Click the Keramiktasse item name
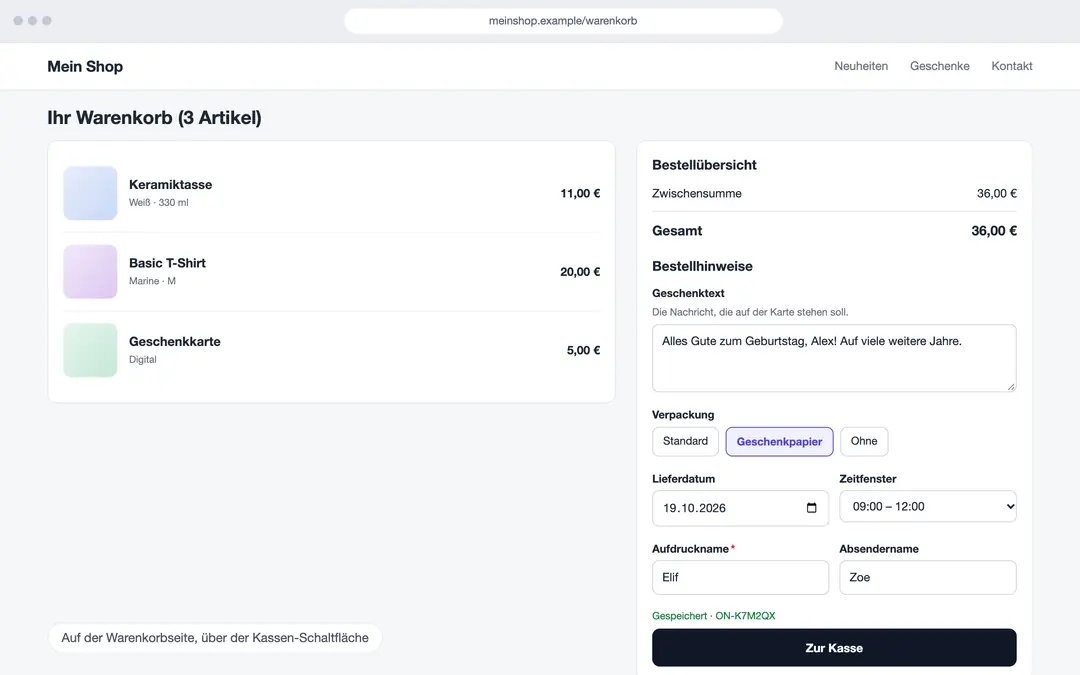 (170, 185)
